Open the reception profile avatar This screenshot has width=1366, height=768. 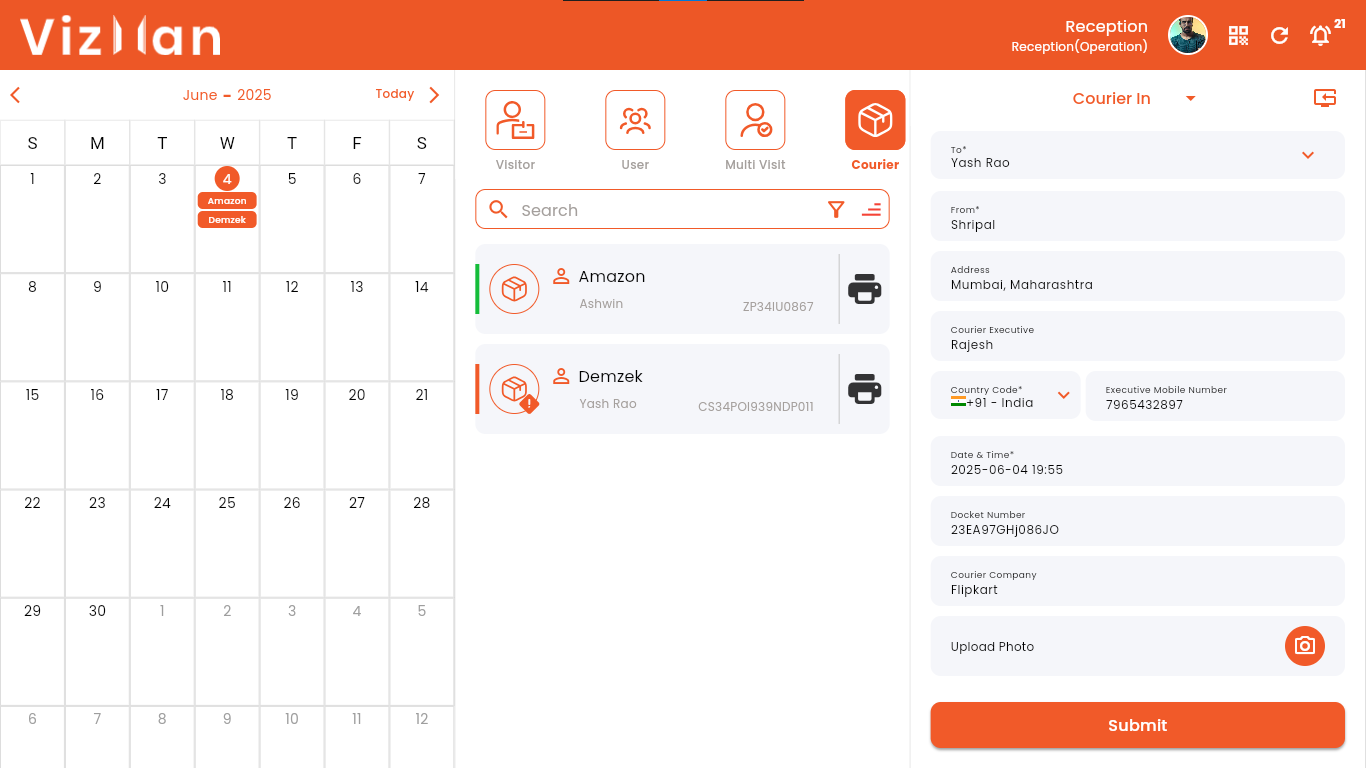(x=1188, y=36)
